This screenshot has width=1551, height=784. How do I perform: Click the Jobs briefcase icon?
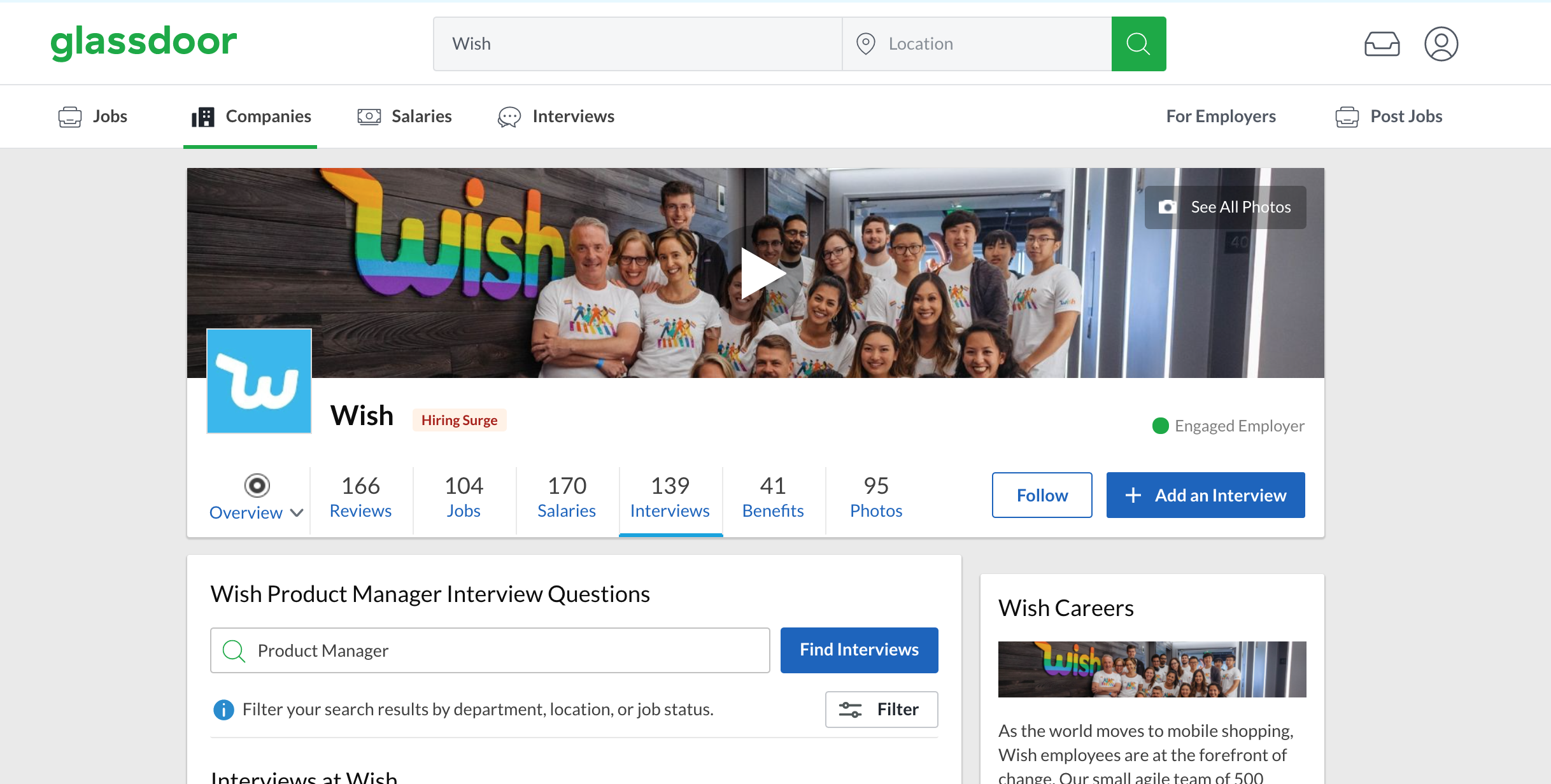(x=70, y=117)
